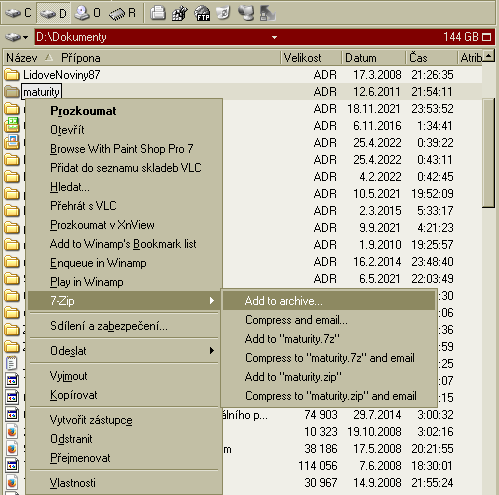Viewport: 499px width, 495px height.
Task: Click the scrollbar up arrow
Action: tap(489, 56)
